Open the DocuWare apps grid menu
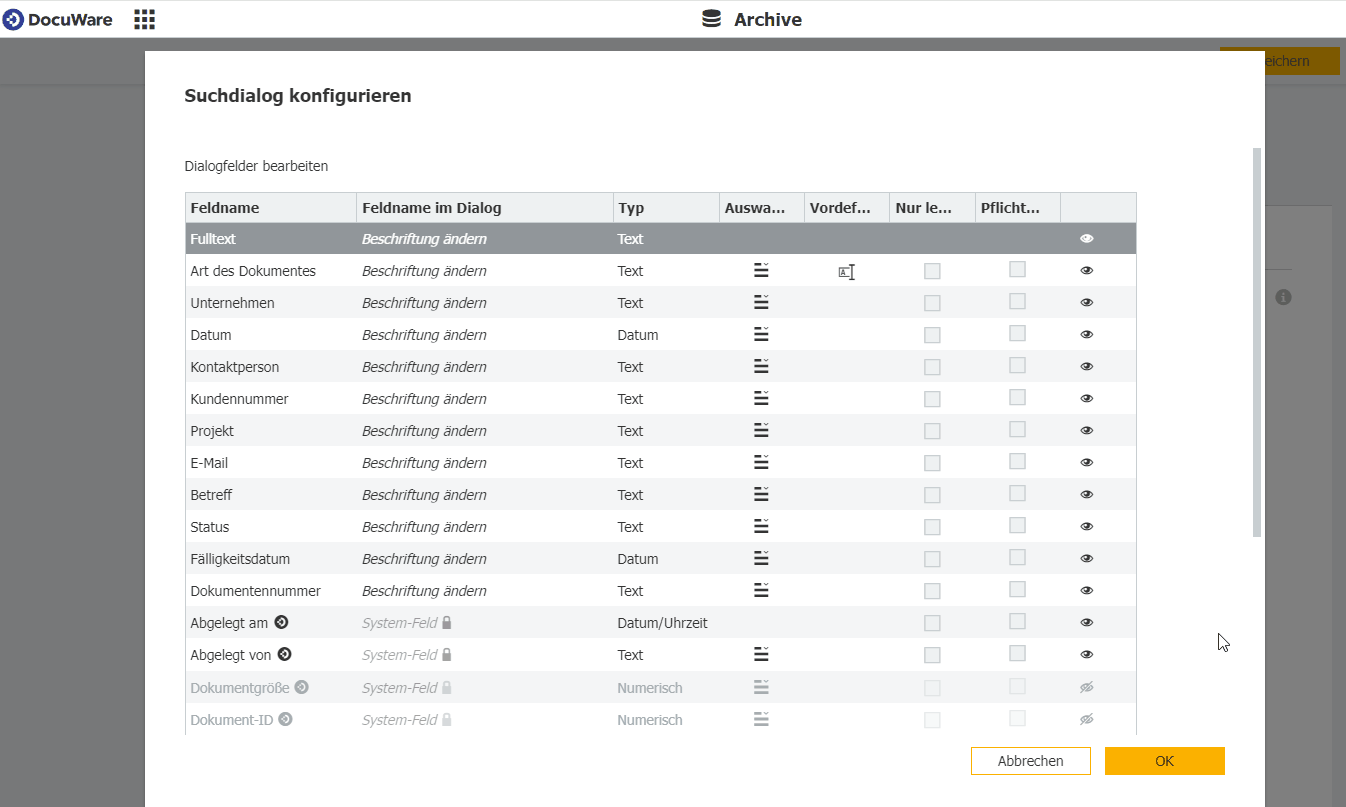1346x807 pixels. coord(144,19)
